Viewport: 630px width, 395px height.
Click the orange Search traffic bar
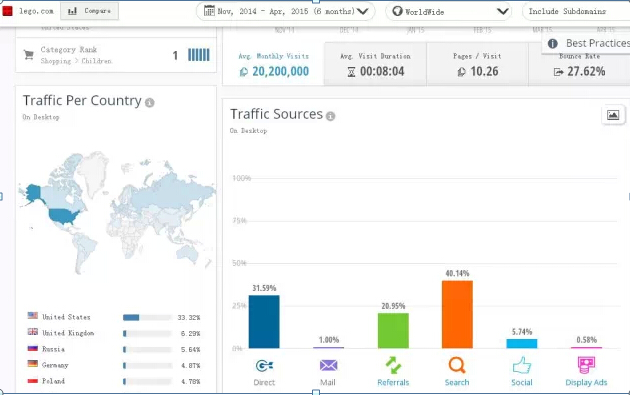click(457, 314)
